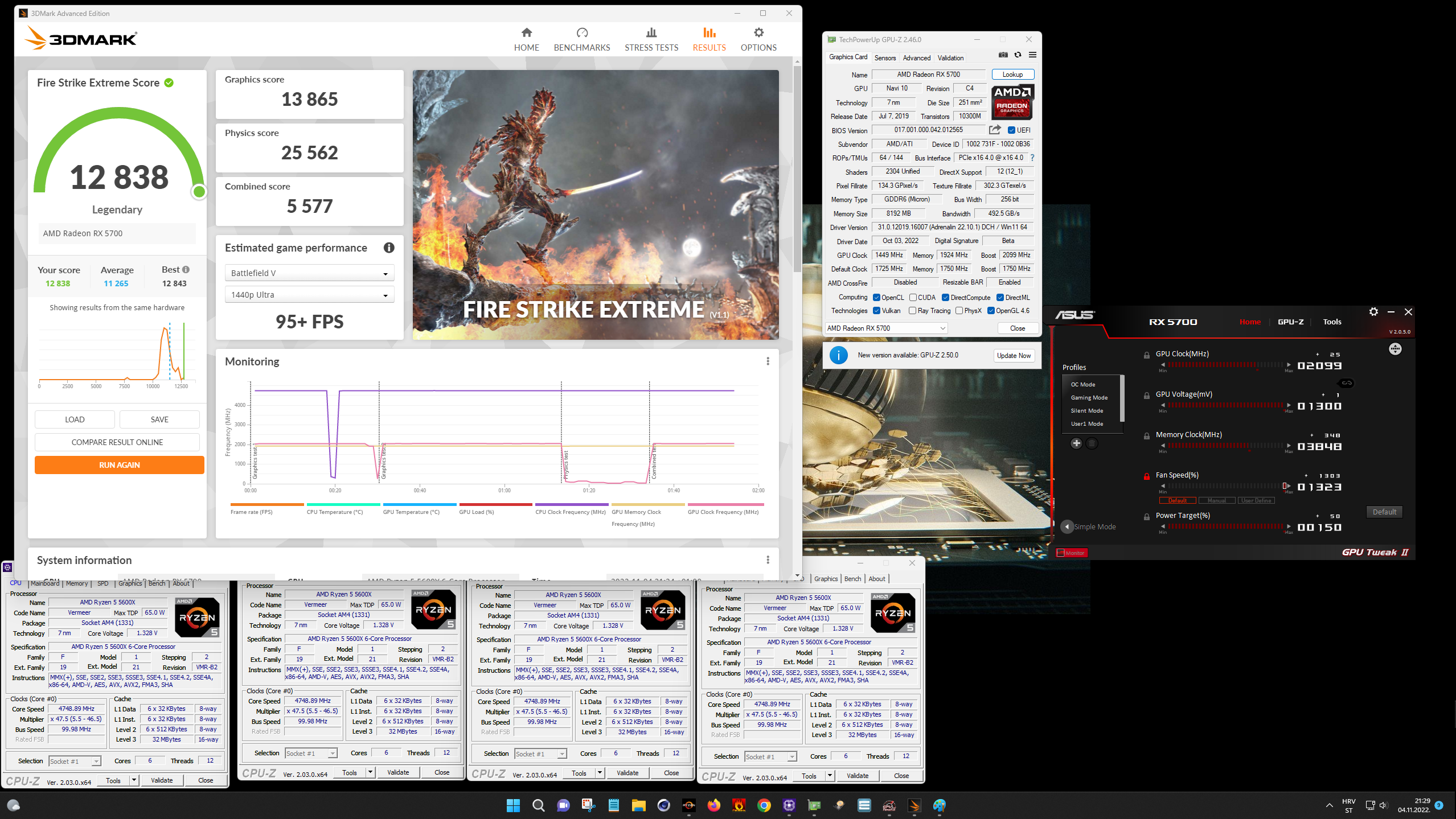Open Socket #1 dropdown in leftmost CPU-Z window
This screenshot has height=819, width=1456.
[x=75, y=762]
